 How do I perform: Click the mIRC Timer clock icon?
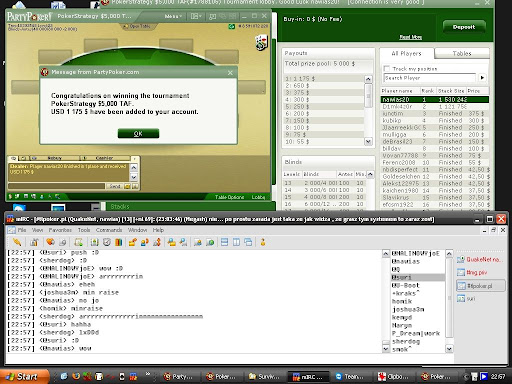(x=107, y=242)
